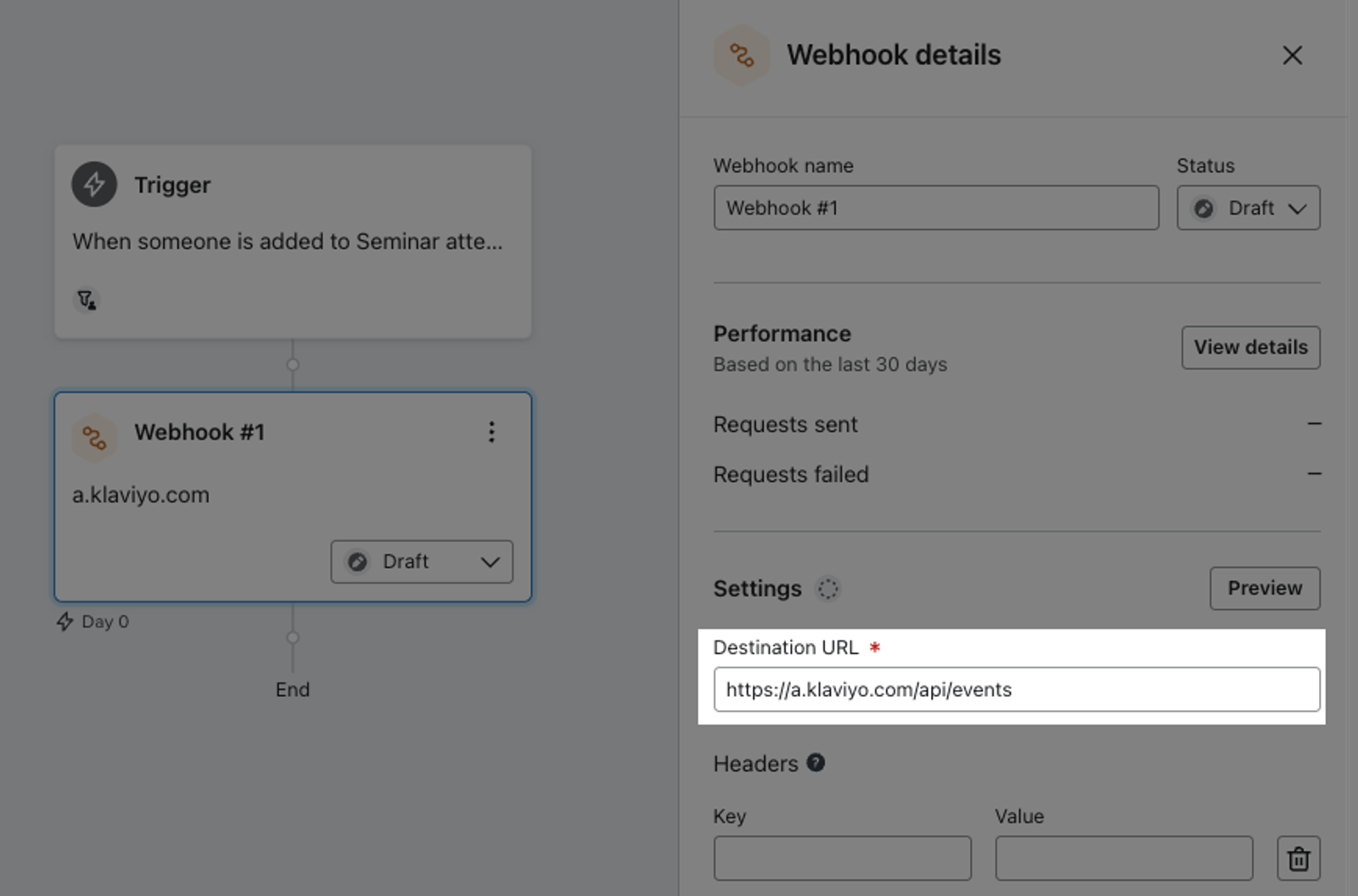This screenshot has width=1358, height=896.
Task: Click the 'a.klaviyo.com' text on the card
Action: click(x=141, y=495)
